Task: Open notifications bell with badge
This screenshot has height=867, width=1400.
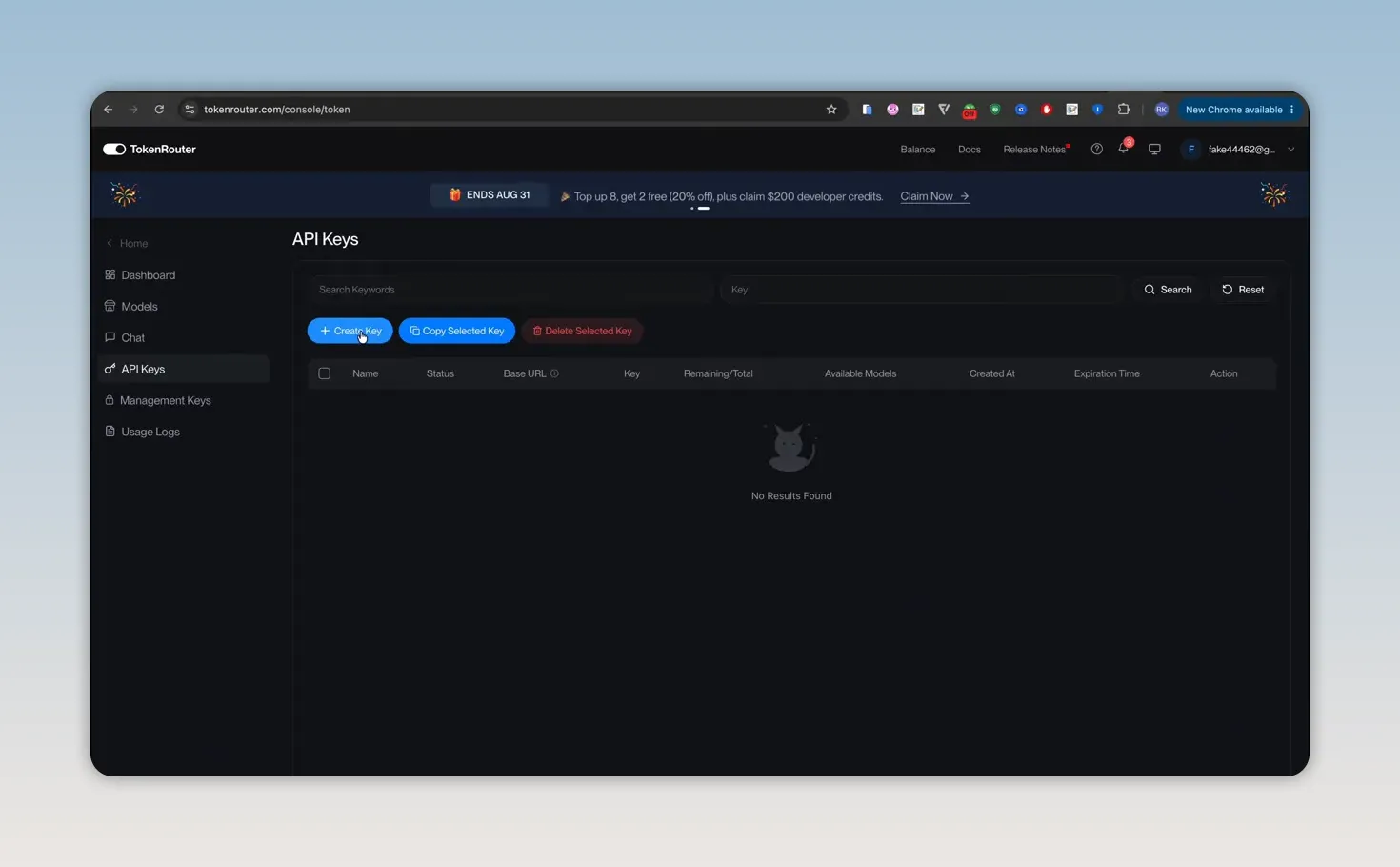Action: [1124, 148]
